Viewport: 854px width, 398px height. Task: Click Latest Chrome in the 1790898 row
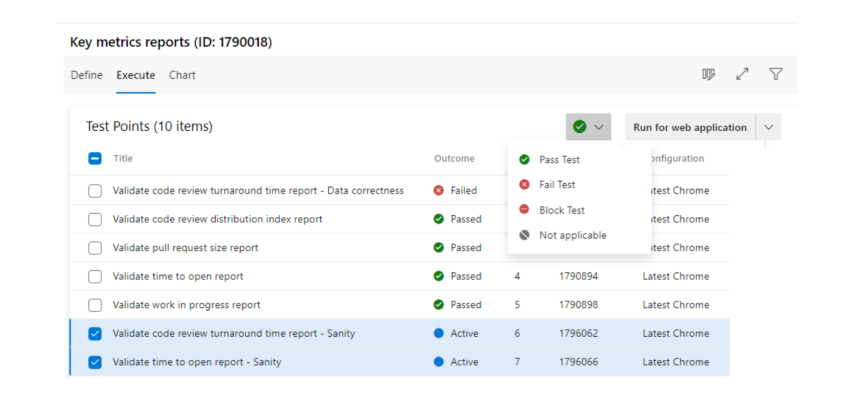pos(676,305)
